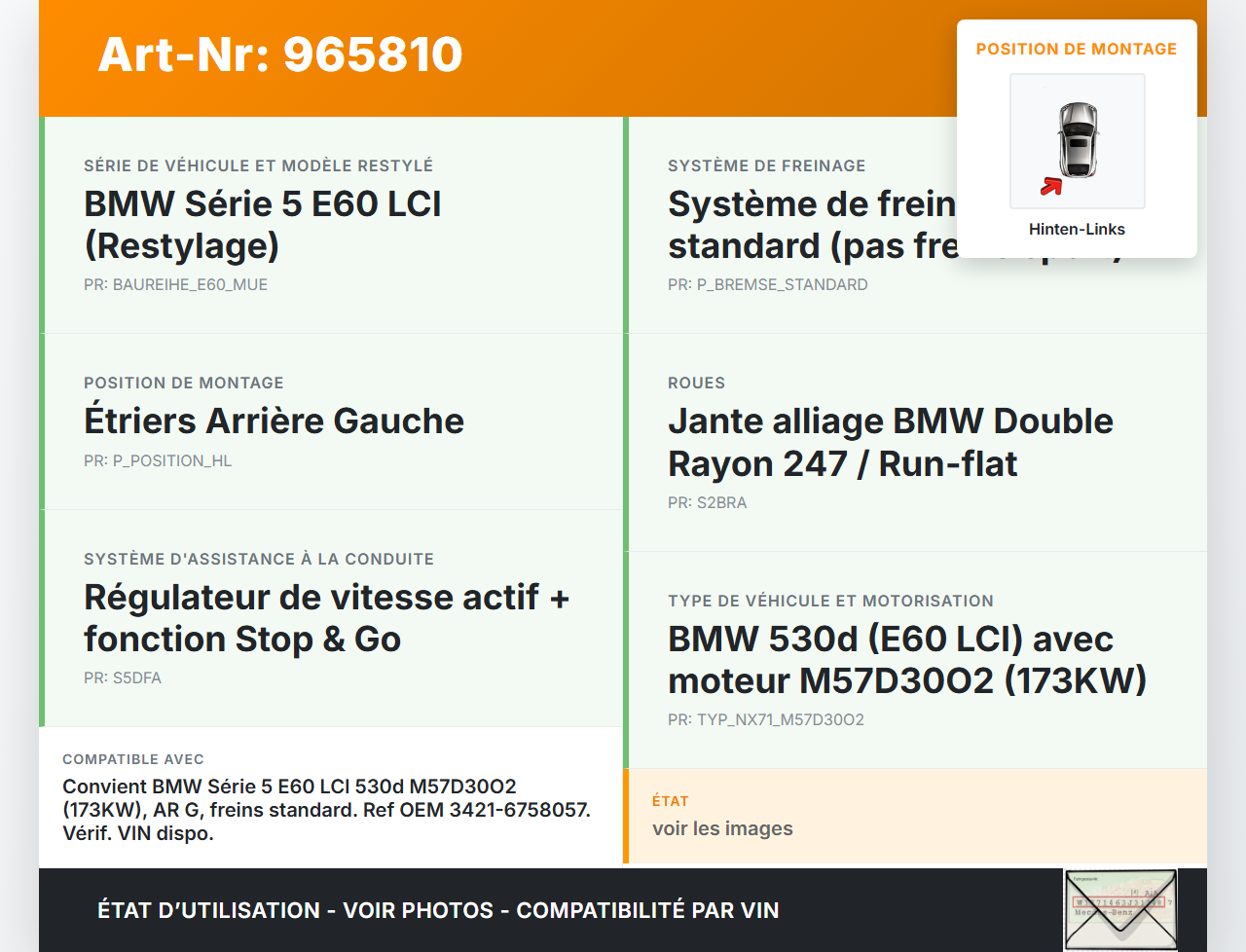The image size is (1246, 952).
Task: Select Étriers Arrière Gauche text
Action: [x=274, y=421]
